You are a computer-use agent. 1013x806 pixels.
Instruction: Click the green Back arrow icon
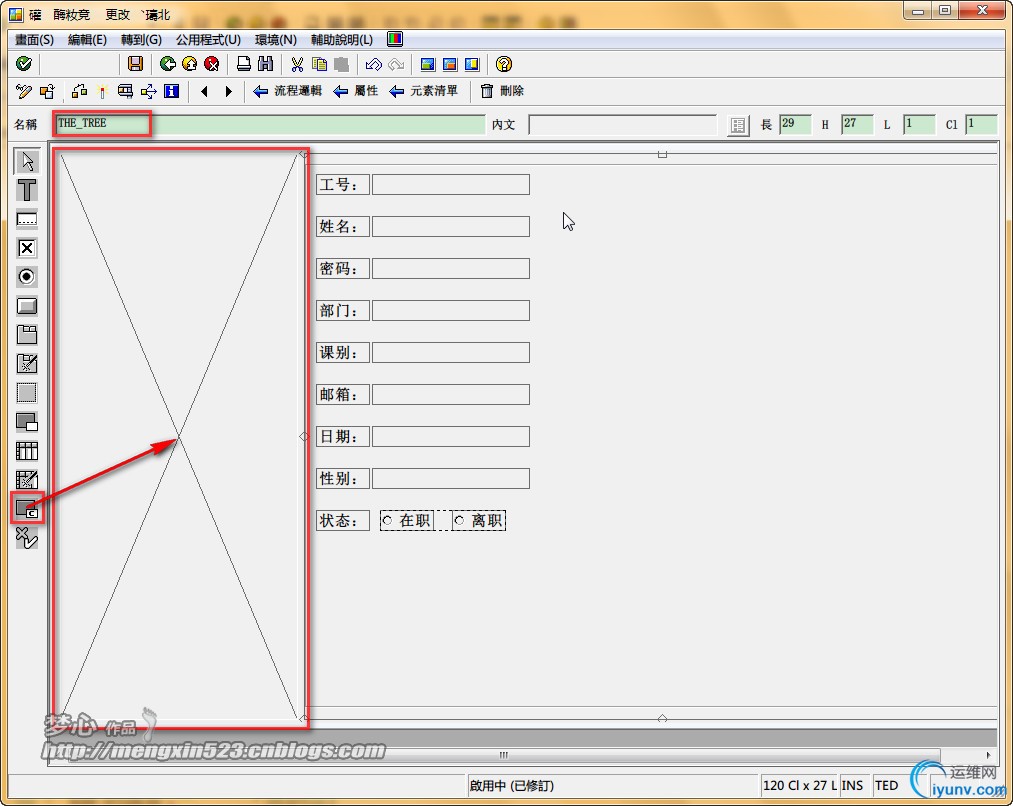(167, 63)
